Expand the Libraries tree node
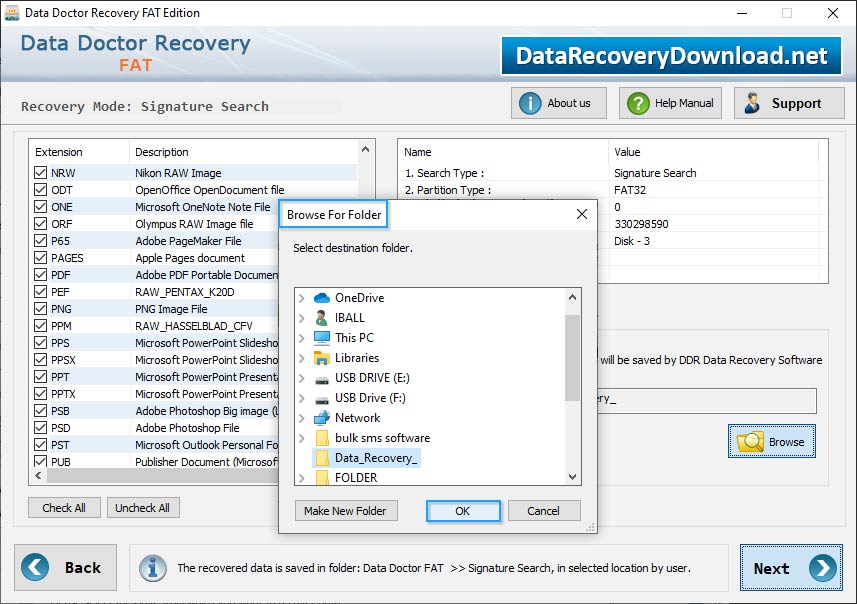The width and height of the screenshot is (857, 604). pyautogui.click(x=302, y=358)
